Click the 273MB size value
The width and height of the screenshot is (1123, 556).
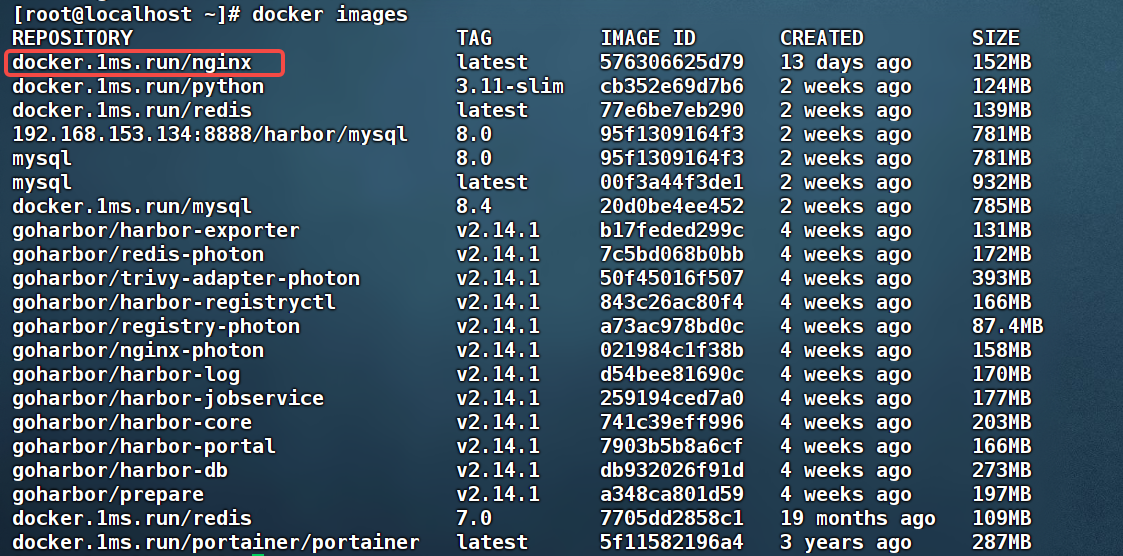[1001, 471]
